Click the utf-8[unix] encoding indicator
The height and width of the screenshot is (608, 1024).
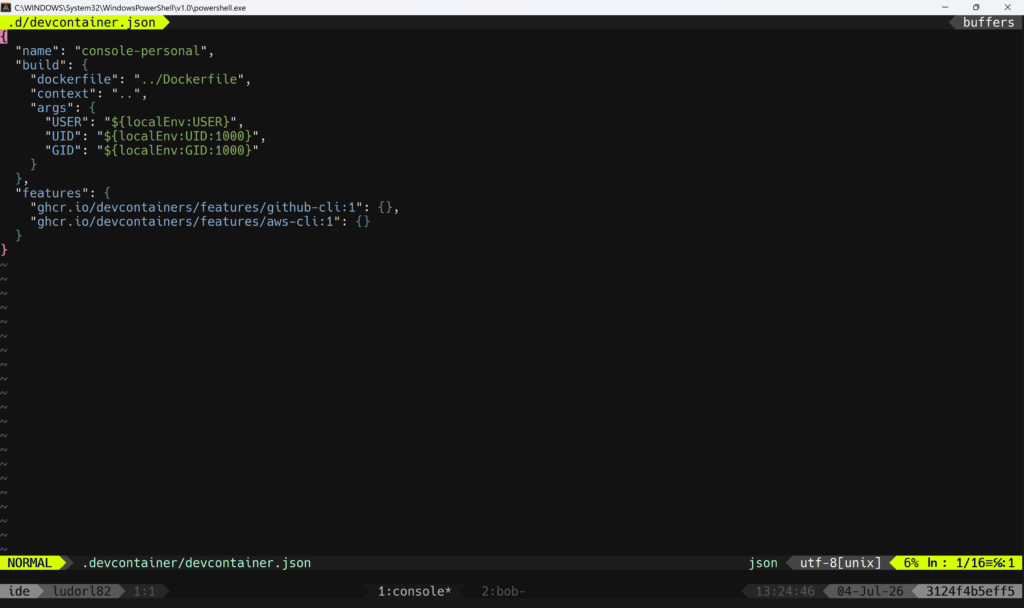(x=840, y=563)
